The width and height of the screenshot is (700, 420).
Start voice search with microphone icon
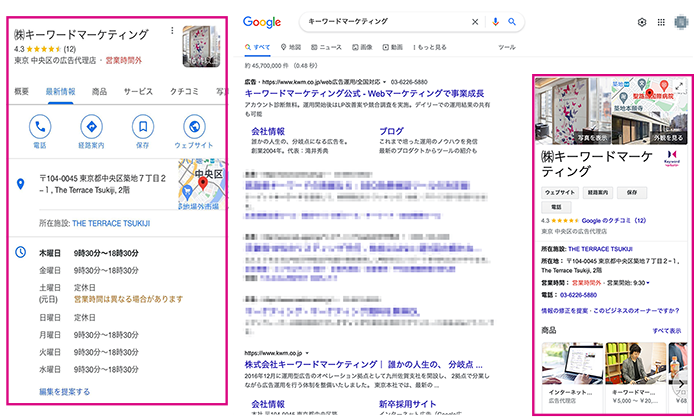click(495, 22)
